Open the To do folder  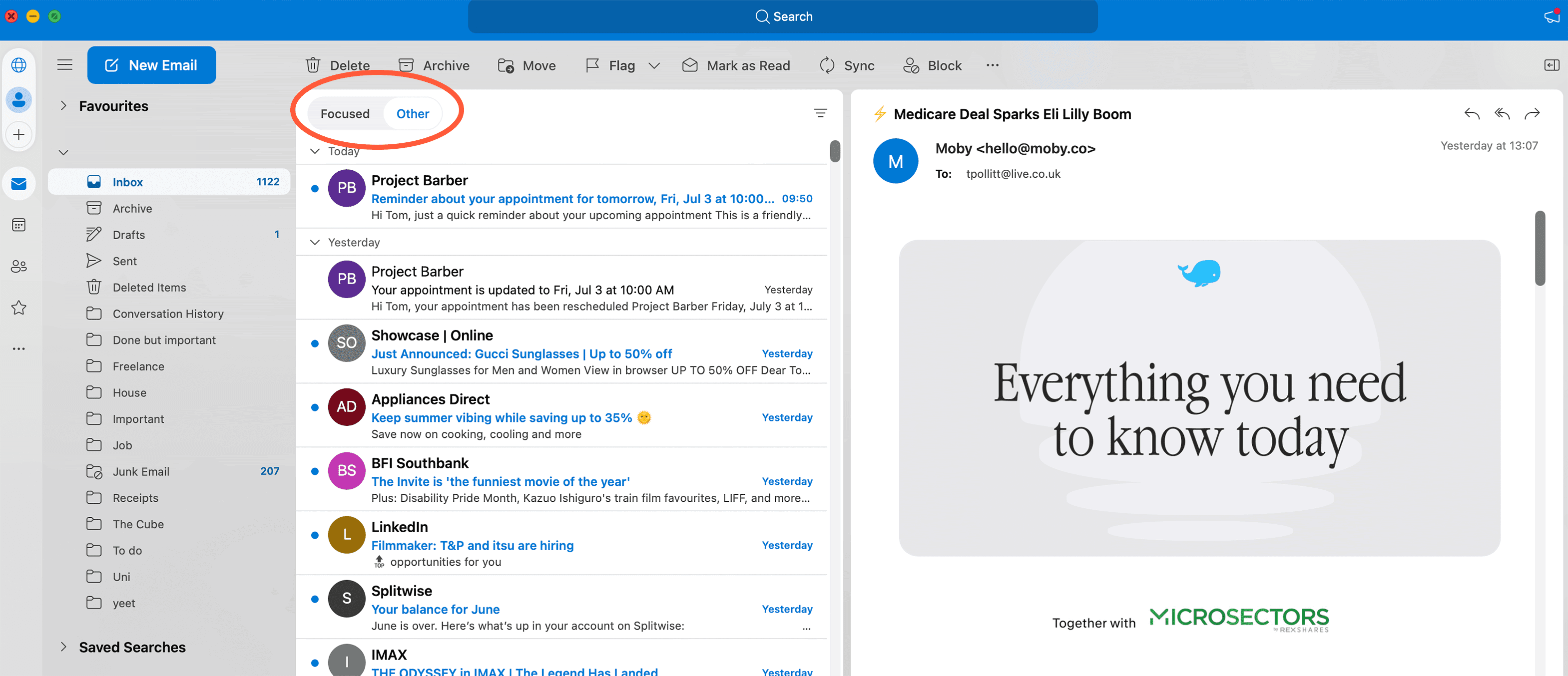point(169,550)
